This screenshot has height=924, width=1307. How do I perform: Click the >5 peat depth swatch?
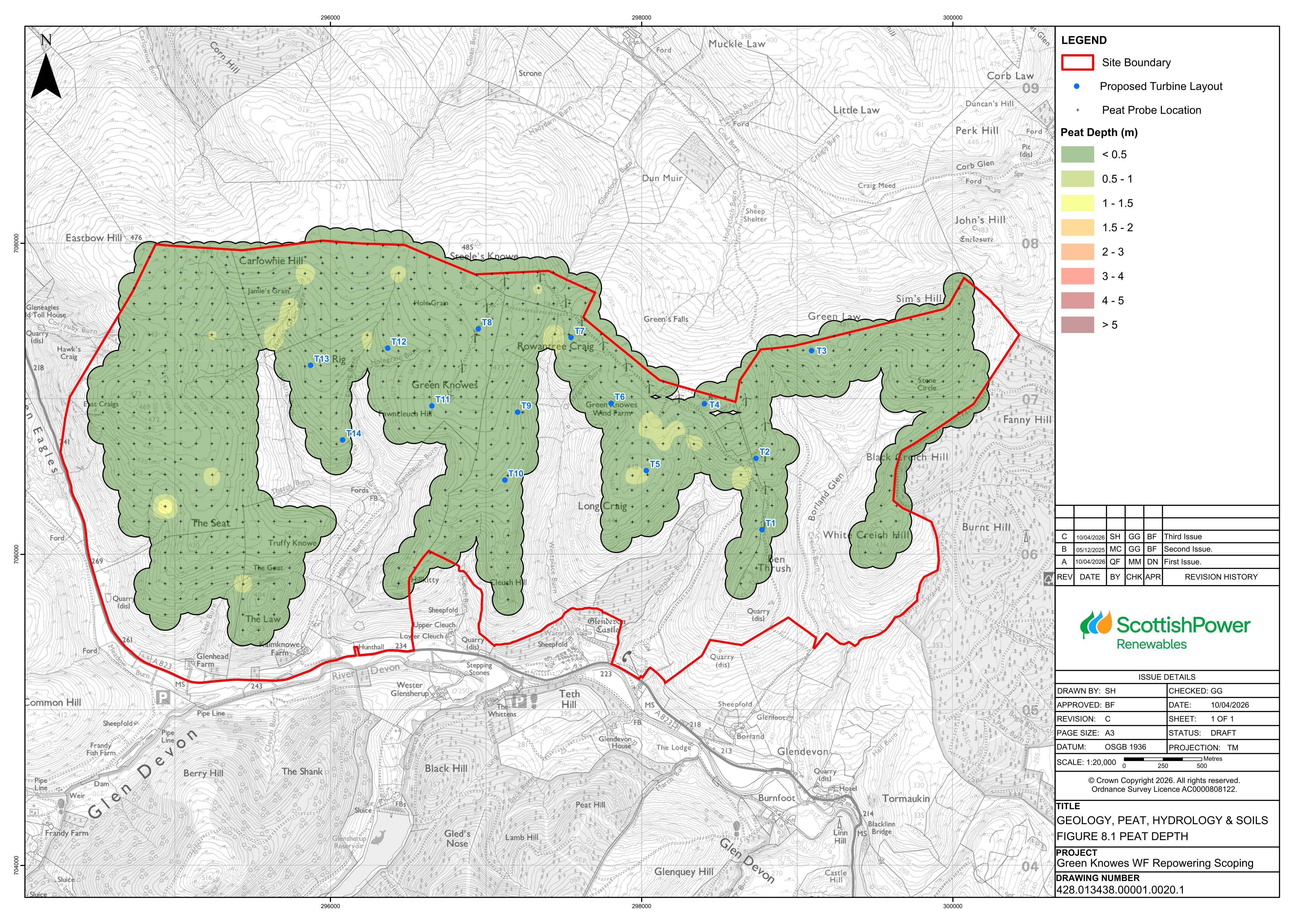click(x=1077, y=325)
